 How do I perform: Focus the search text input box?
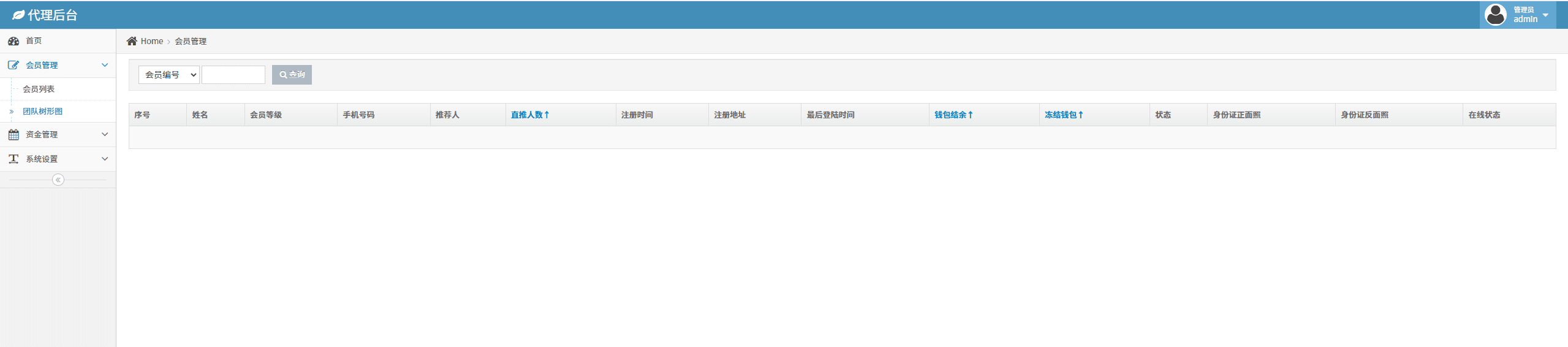233,75
